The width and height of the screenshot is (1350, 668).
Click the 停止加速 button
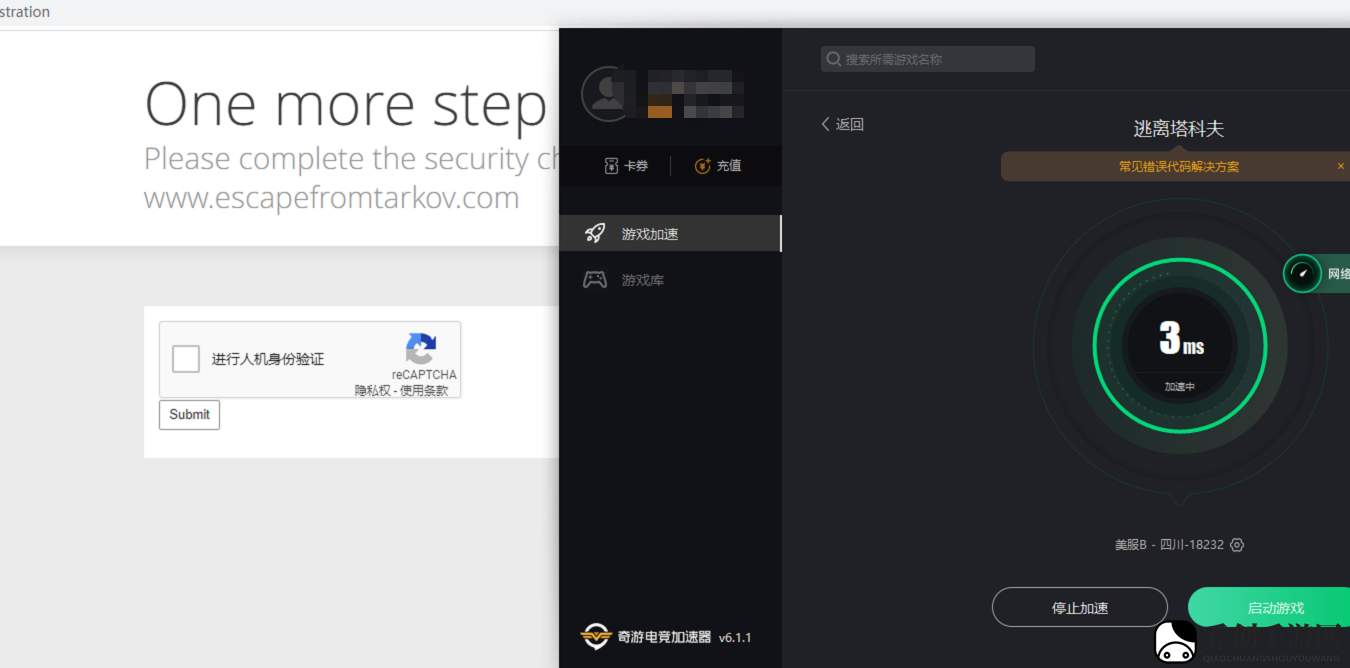click(x=1080, y=608)
